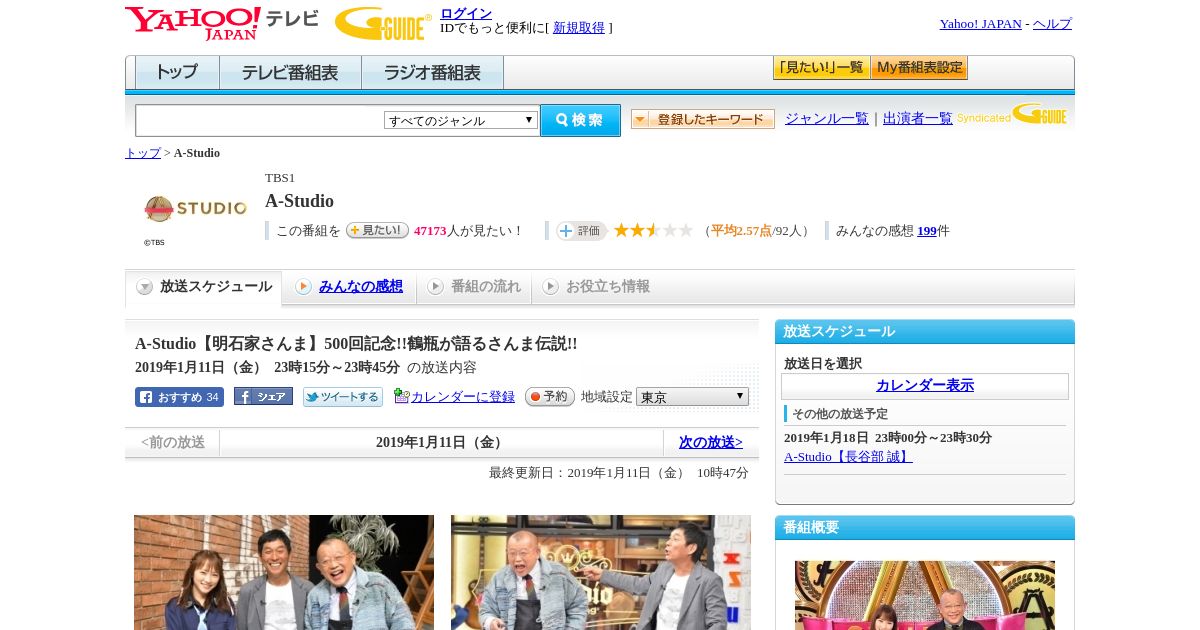This screenshot has width=1200, height=630.
Task: Click the 評価 rating plus button
Action: [x=581, y=231]
